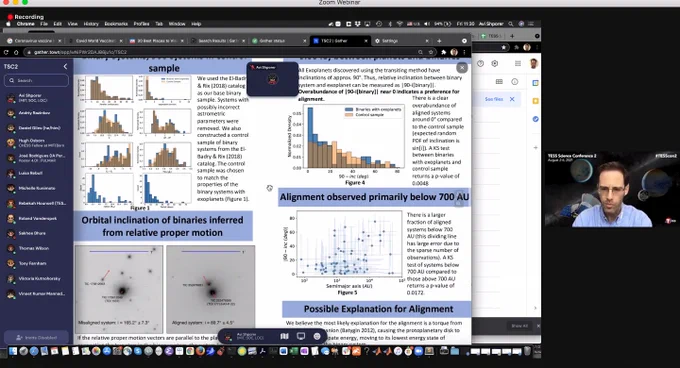Open the Window menu
This screenshot has height=368, width=680.
[x=177, y=24]
